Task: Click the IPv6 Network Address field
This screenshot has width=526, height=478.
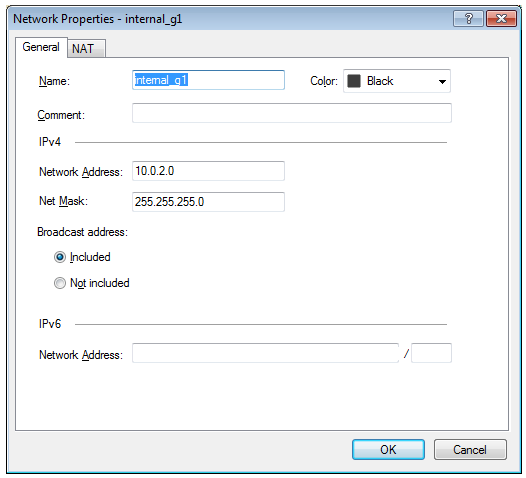Action: coord(265,353)
